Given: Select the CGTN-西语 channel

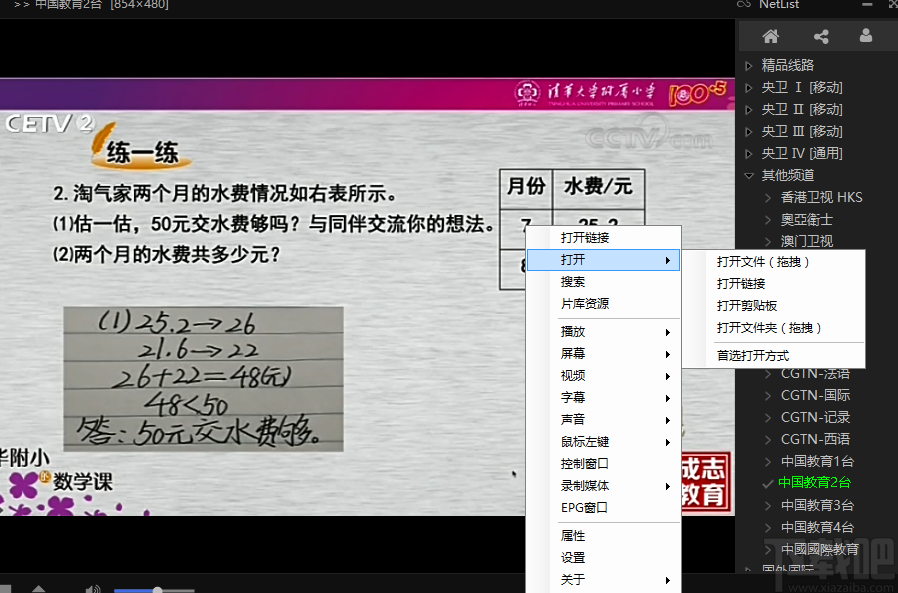Looking at the screenshot, I should coord(816,439).
